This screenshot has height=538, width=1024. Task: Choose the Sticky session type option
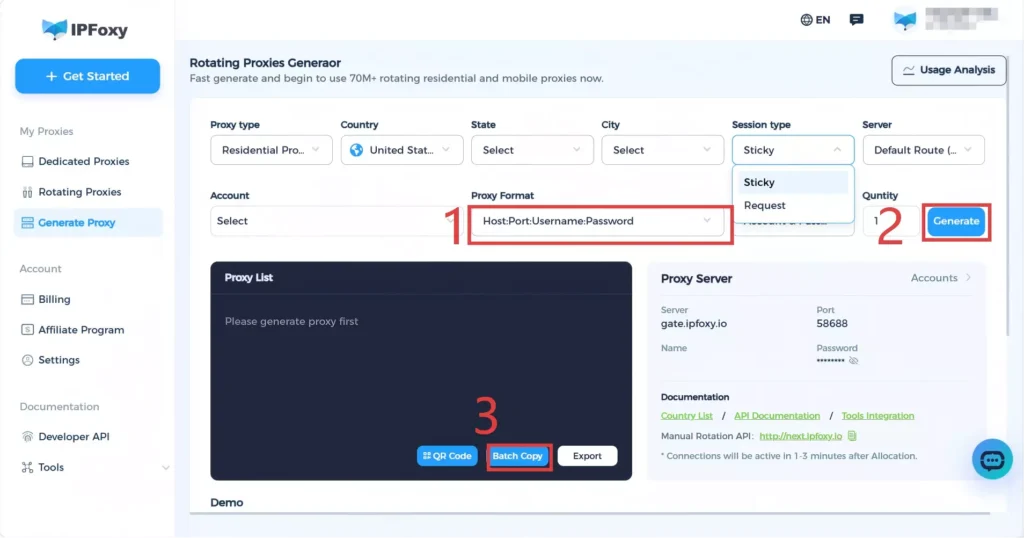point(759,182)
